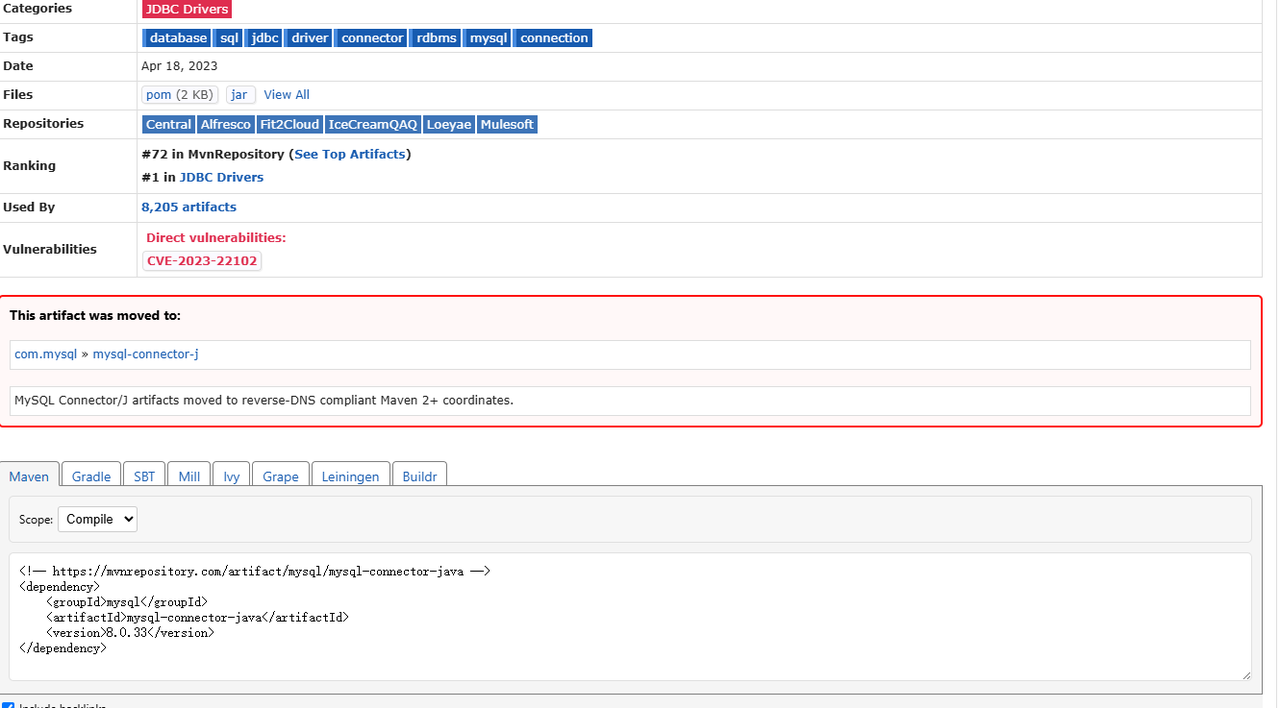The height and width of the screenshot is (708, 1280).
Task: Open the Mulesoft repository badge
Action: click(507, 125)
